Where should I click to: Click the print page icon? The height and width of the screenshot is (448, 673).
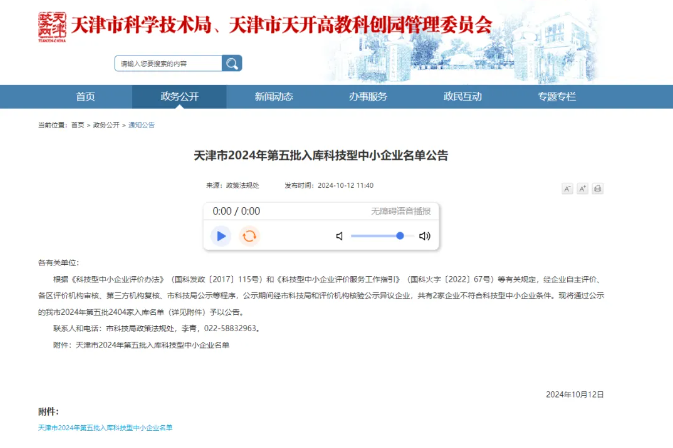click(597, 188)
